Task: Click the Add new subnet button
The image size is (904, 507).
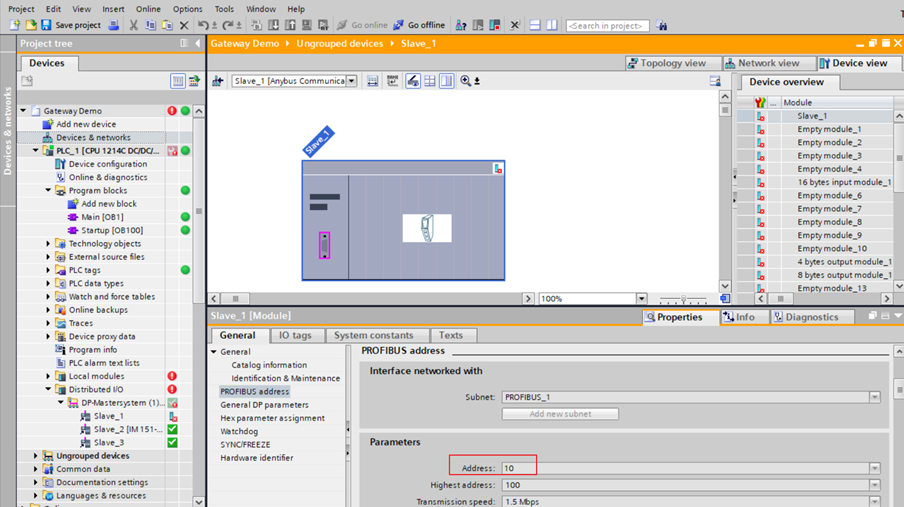Action: click(x=560, y=414)
